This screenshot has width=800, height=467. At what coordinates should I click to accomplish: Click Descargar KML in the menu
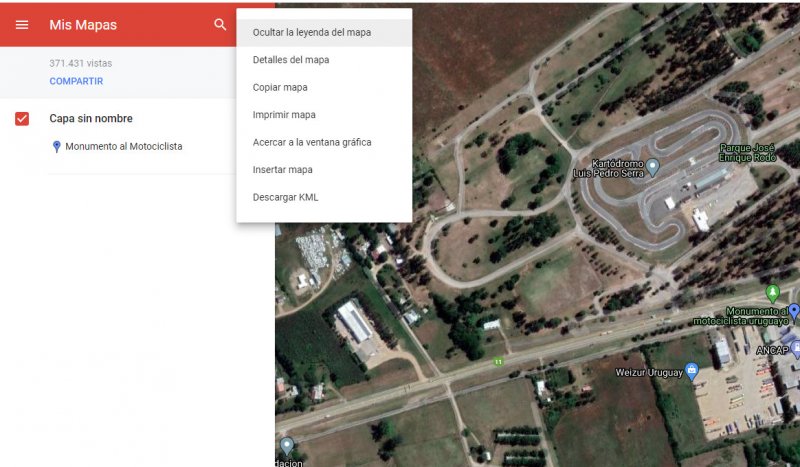[x=324, y=198]
